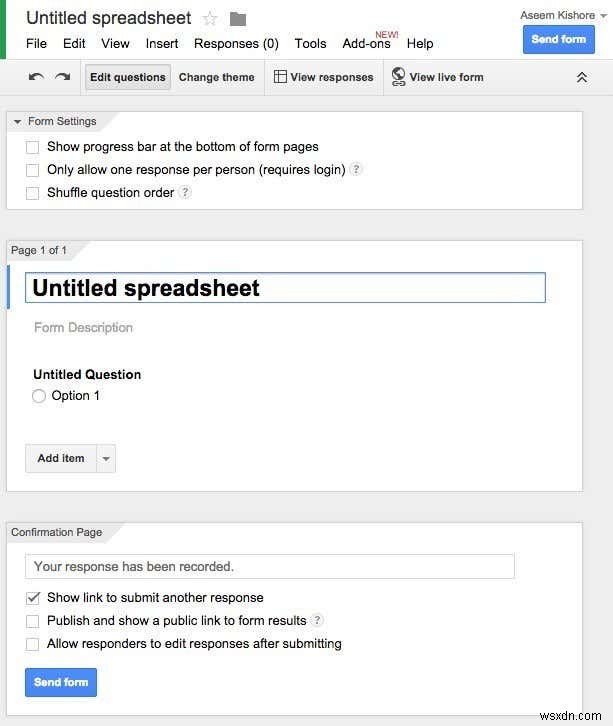Enable Show progress bar checkbox

[33, 147]
